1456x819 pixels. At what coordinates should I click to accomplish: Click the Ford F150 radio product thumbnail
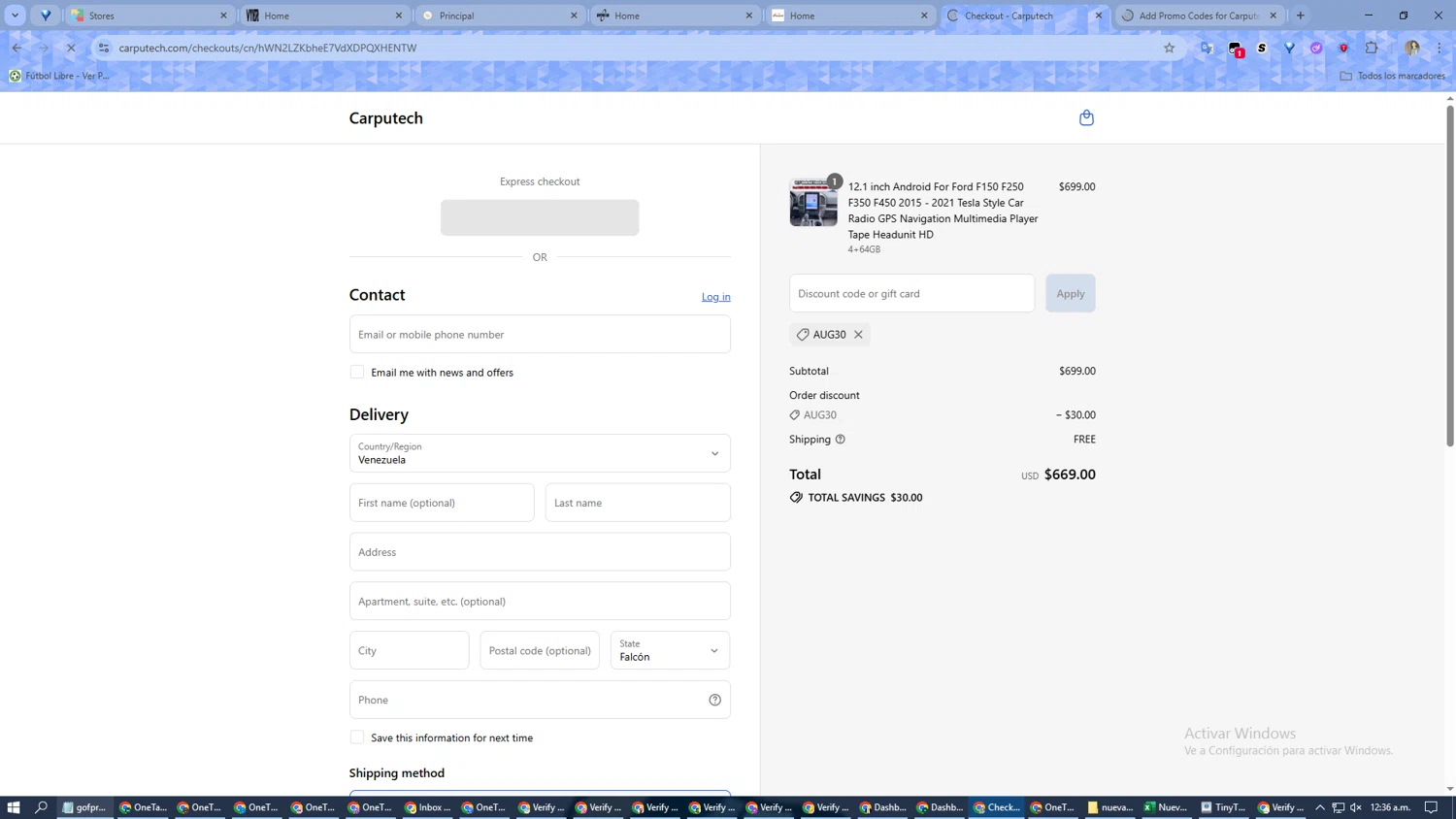(x=813, y=203)
